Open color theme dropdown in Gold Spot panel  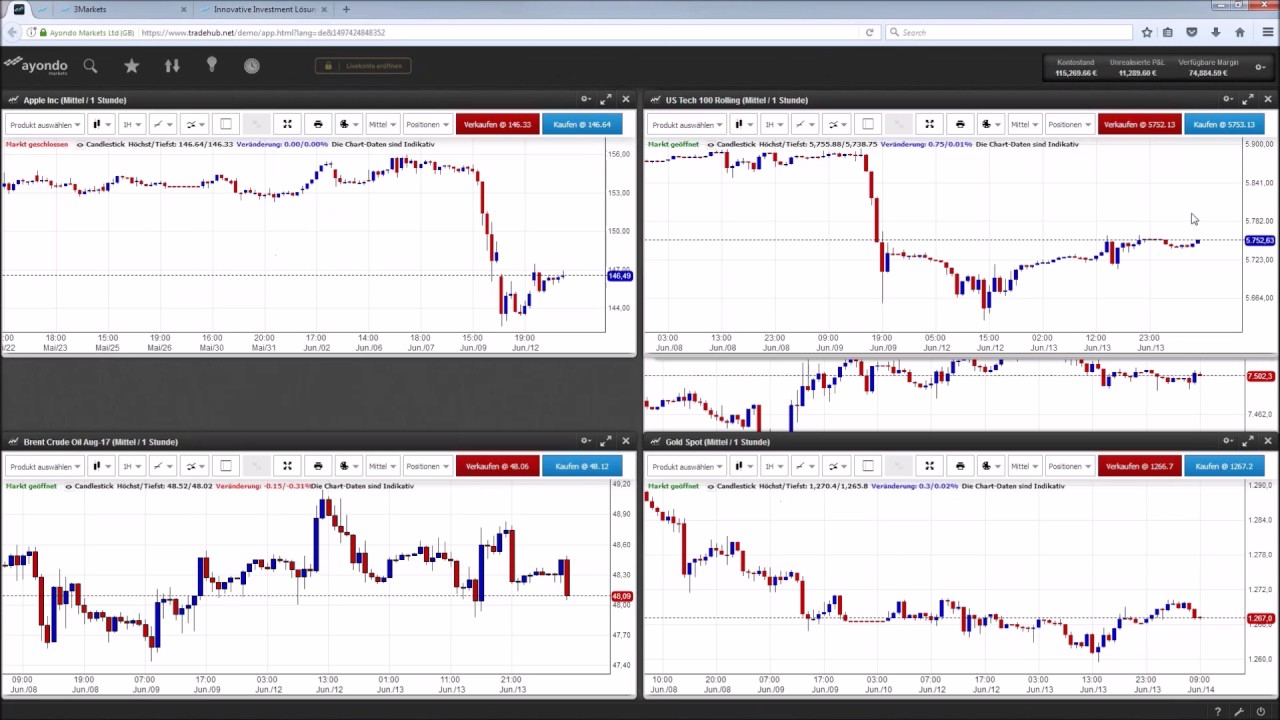[x=990, y=466]
